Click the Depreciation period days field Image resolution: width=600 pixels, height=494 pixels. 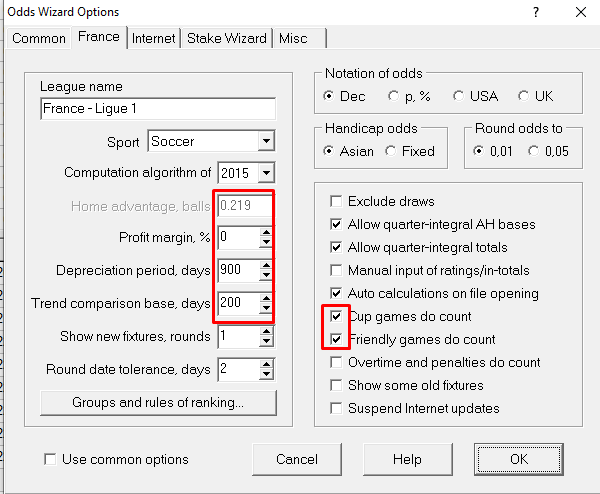(235, 270)
